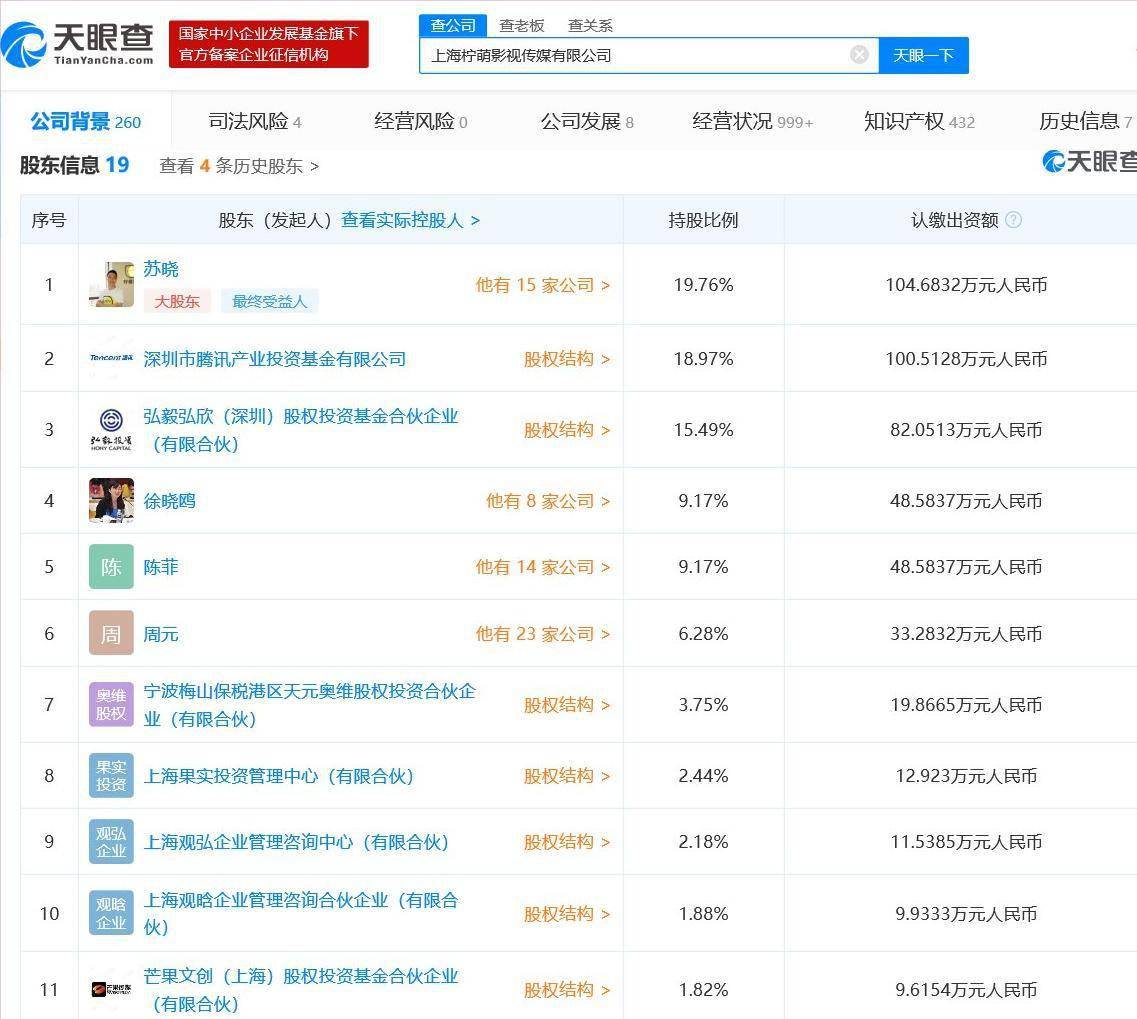Select the 查老板 search mode tab
This screenshot has width=1137, height=1019.
tap(522, 26)
